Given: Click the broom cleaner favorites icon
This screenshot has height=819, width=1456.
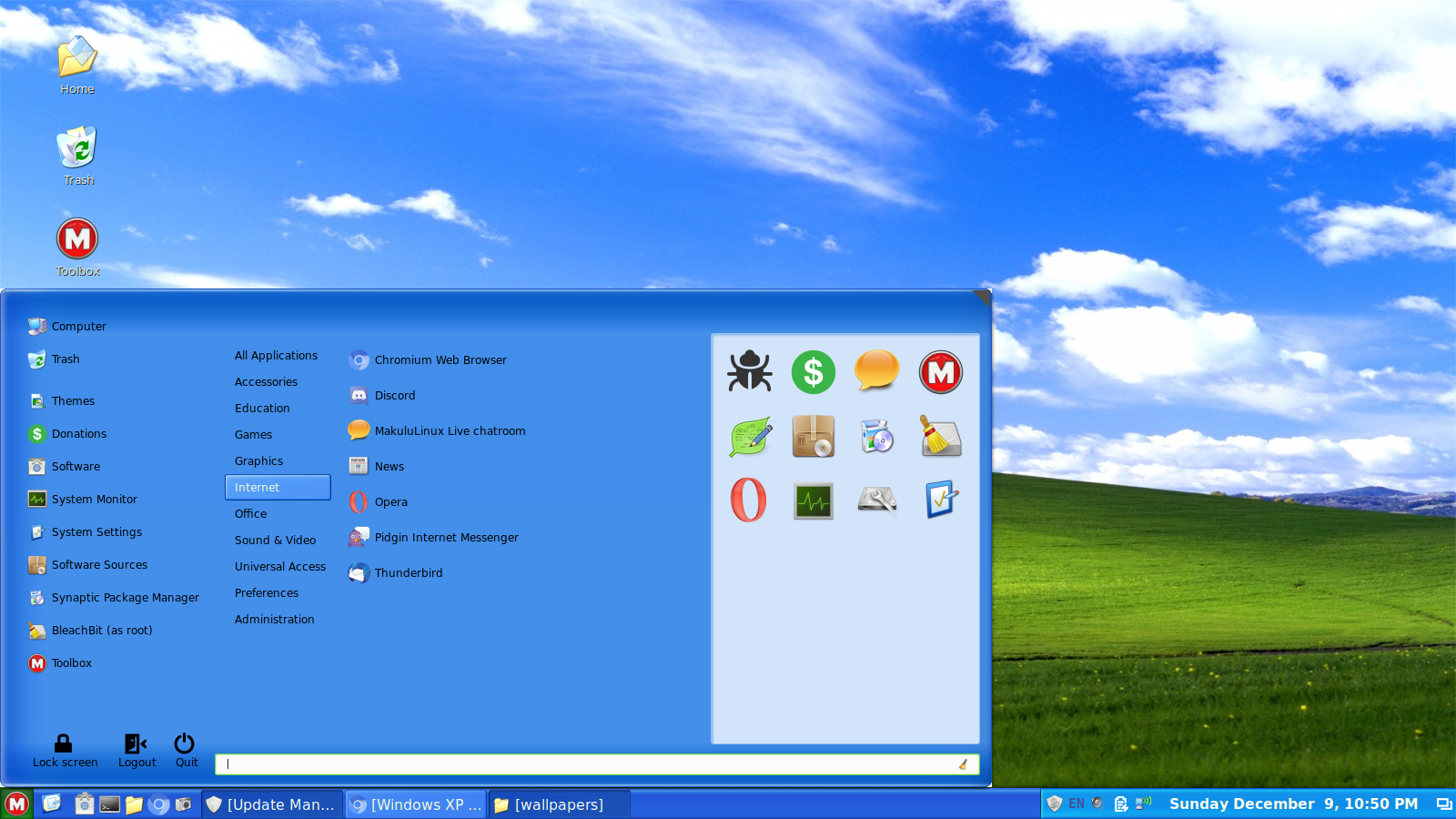Looking at the screenshot, I should pyautogui.click(x=941, y=437).
